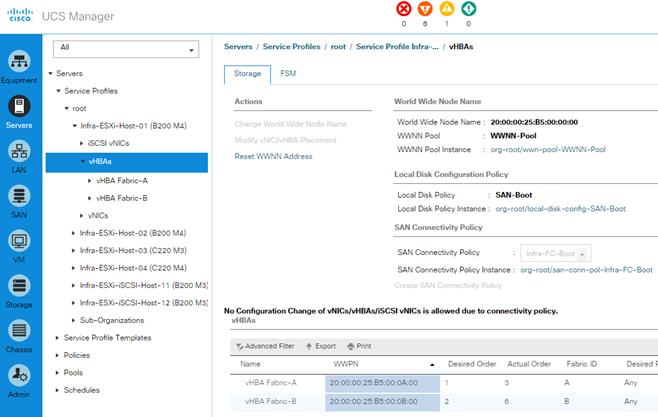Click World Wide Node Name value
The height and width of the screenshot is (417, 658).
click(x=534, y=122)
